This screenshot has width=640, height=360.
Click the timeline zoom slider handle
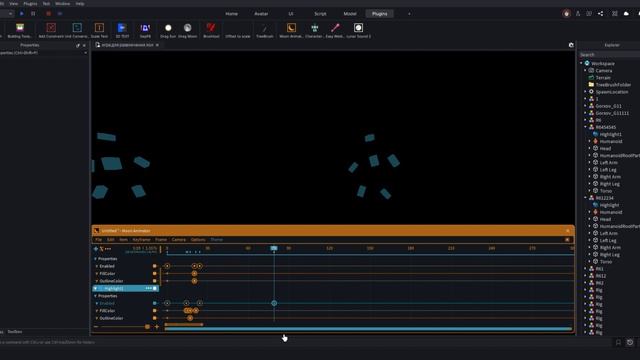point(147,327)
